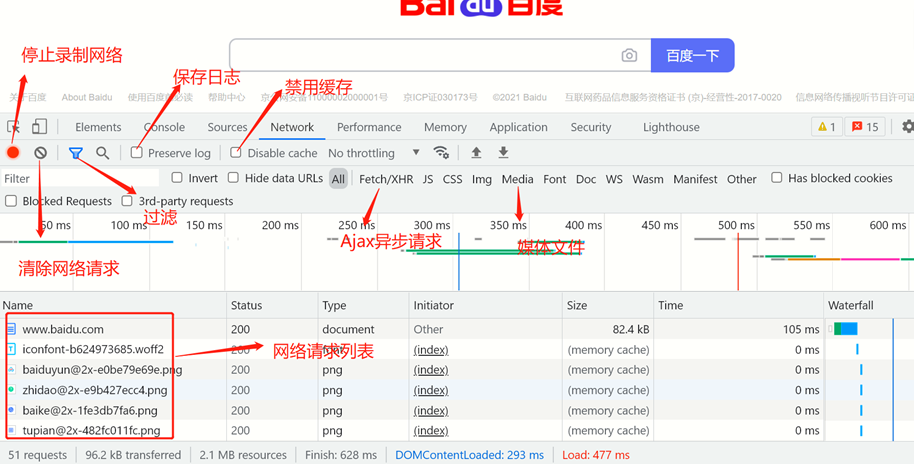This screenshot has height=464, width=914.
Task: Open network search magnifier icon
Action: (103, 153)
